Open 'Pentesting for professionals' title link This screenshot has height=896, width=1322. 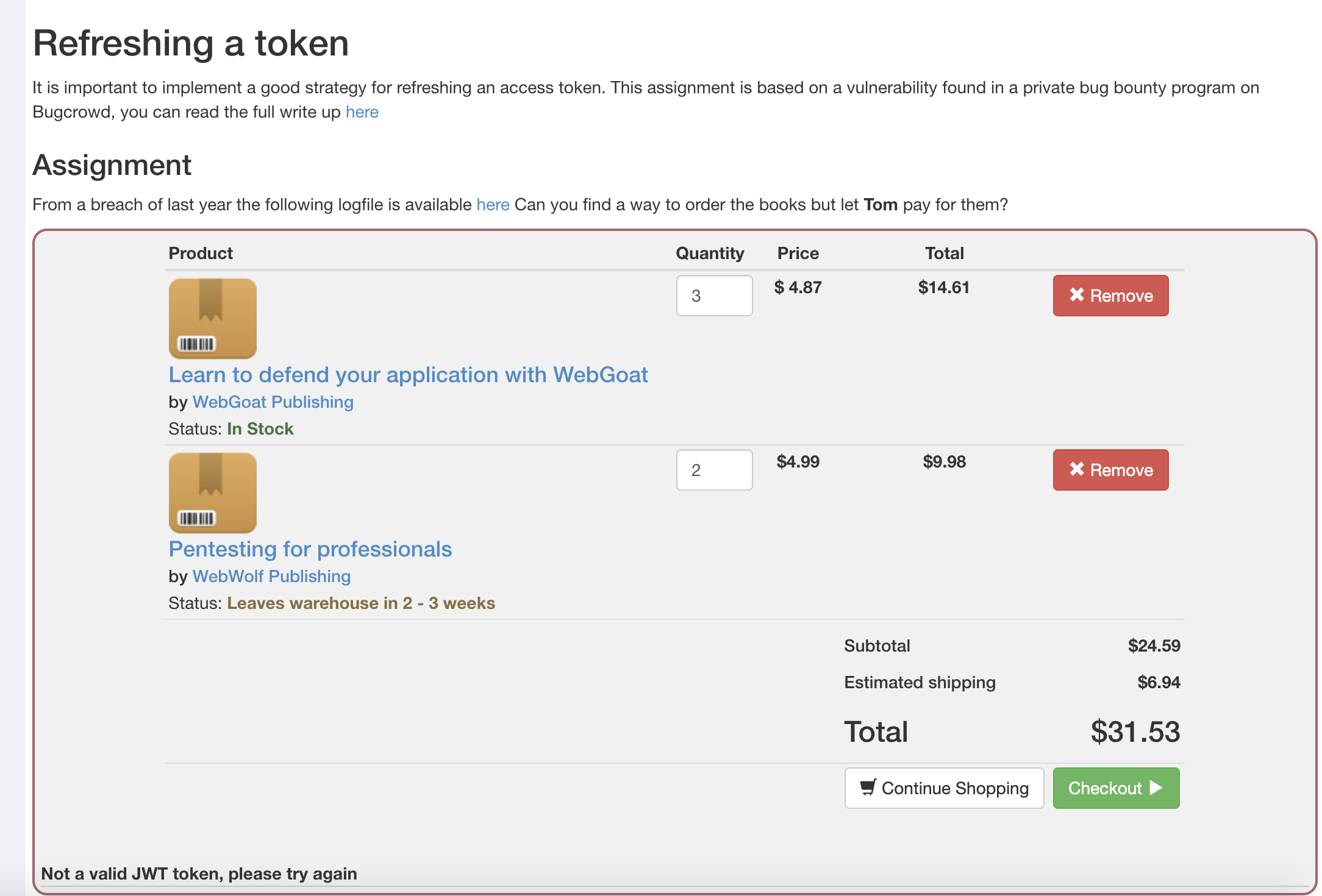click(310, 549)
